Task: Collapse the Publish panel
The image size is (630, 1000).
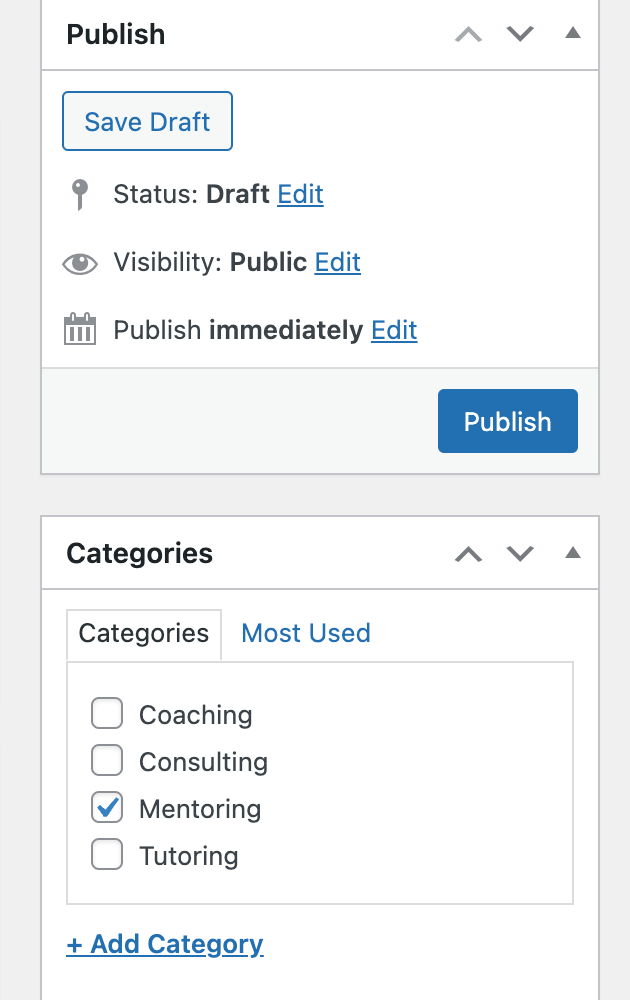Action: click(572, 33)
